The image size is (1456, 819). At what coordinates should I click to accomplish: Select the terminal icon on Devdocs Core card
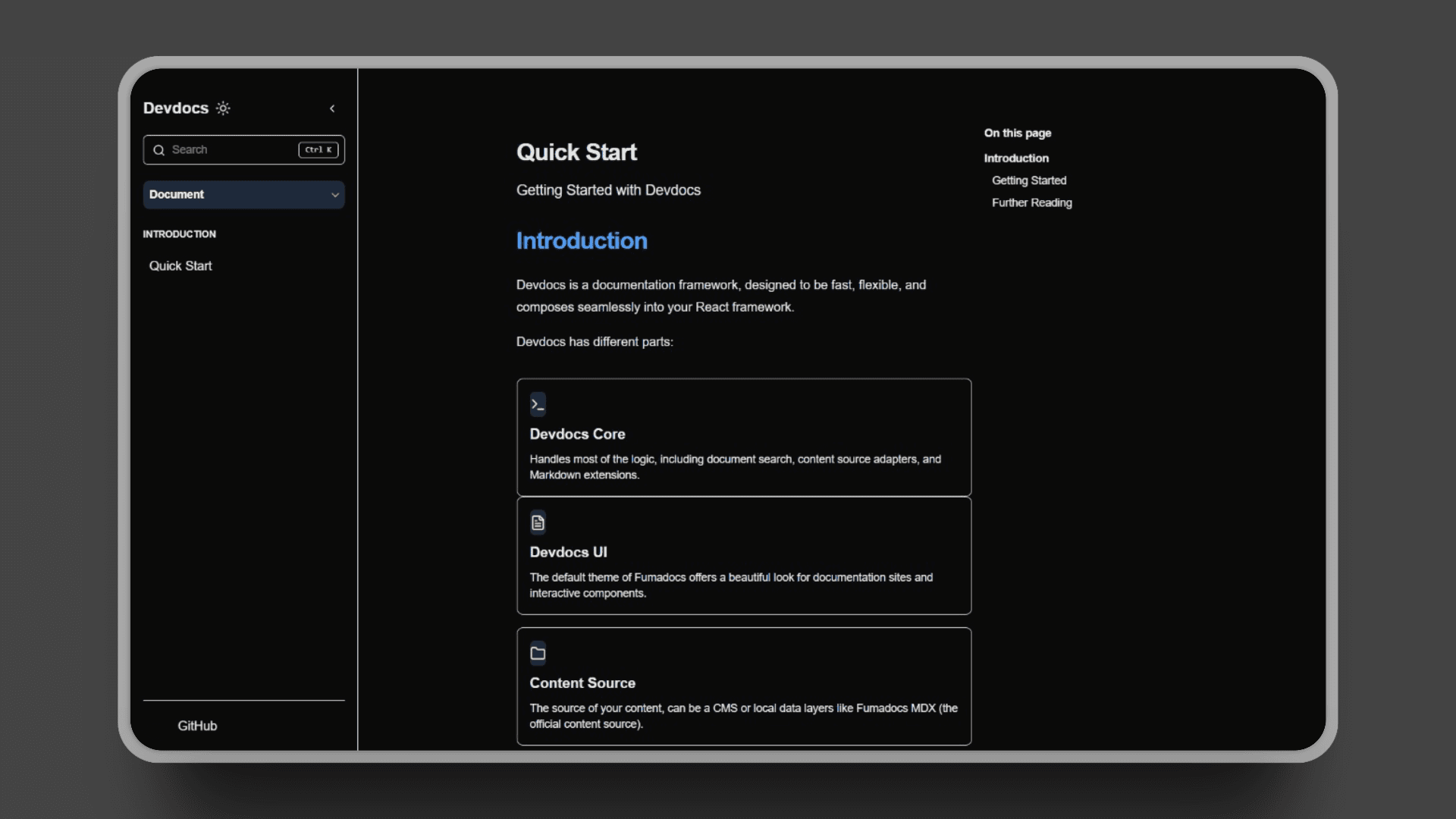pos(538,404)
